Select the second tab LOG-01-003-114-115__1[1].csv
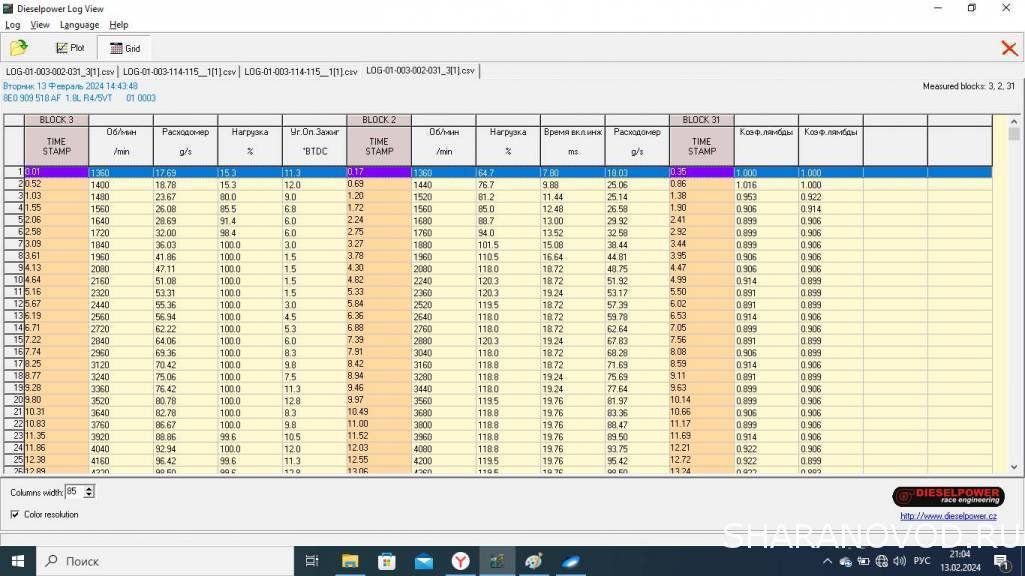 pyautogui.click(x=179, y=72)
